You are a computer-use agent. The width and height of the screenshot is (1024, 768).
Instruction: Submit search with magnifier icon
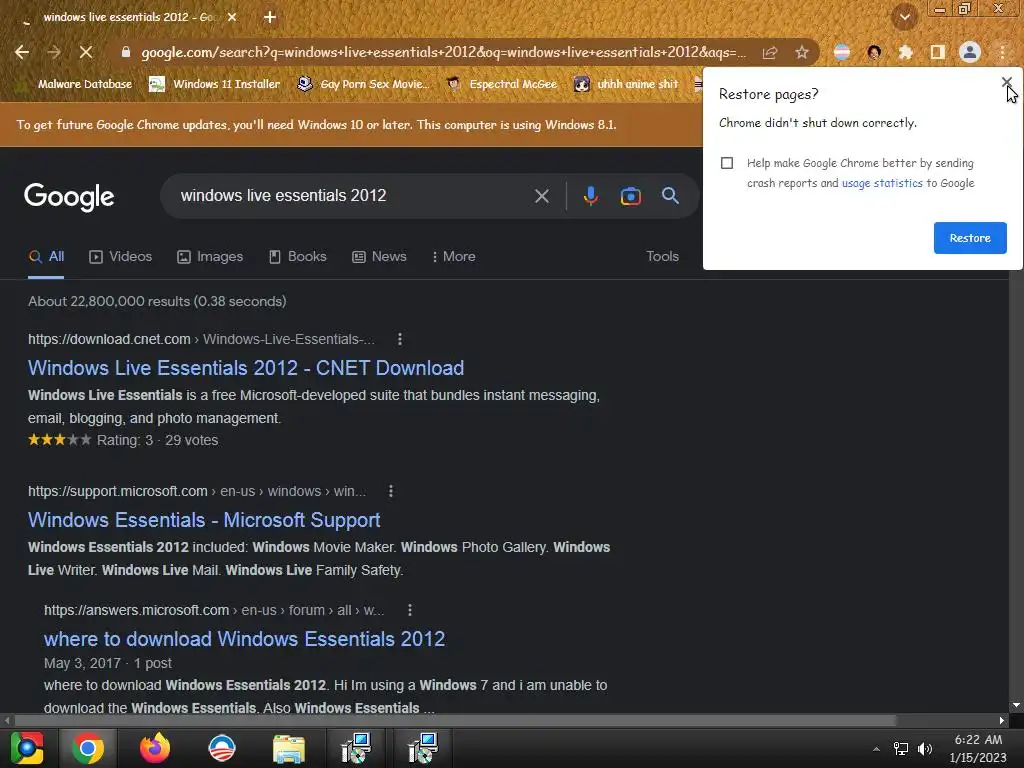[670, 196]
